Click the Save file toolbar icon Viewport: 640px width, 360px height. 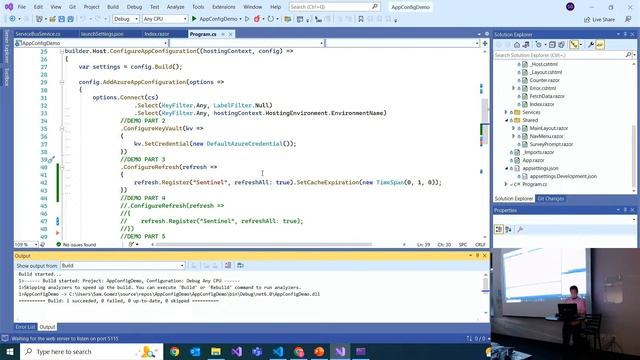[61, 19]
